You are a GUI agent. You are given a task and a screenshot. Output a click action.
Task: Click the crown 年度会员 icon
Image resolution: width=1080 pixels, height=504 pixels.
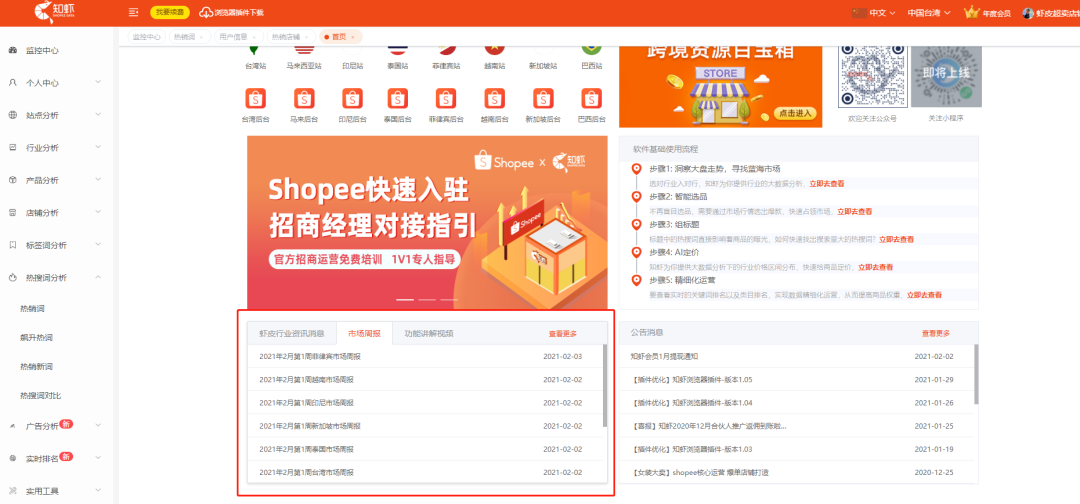point(971,13)
